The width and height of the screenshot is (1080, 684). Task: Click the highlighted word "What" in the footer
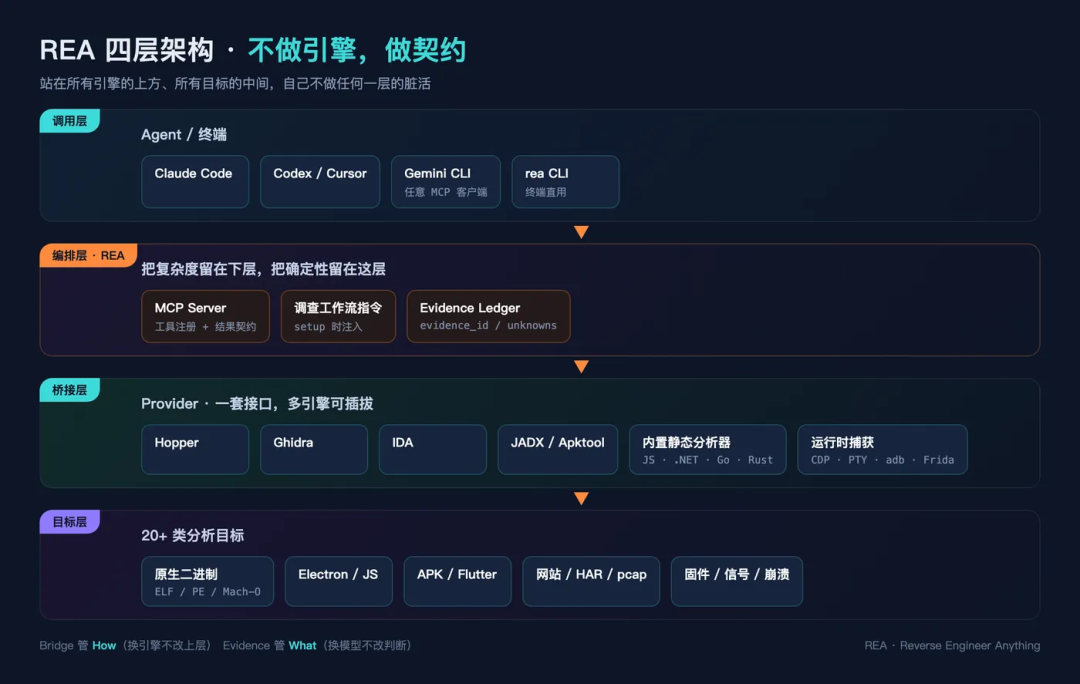(302, 645)
